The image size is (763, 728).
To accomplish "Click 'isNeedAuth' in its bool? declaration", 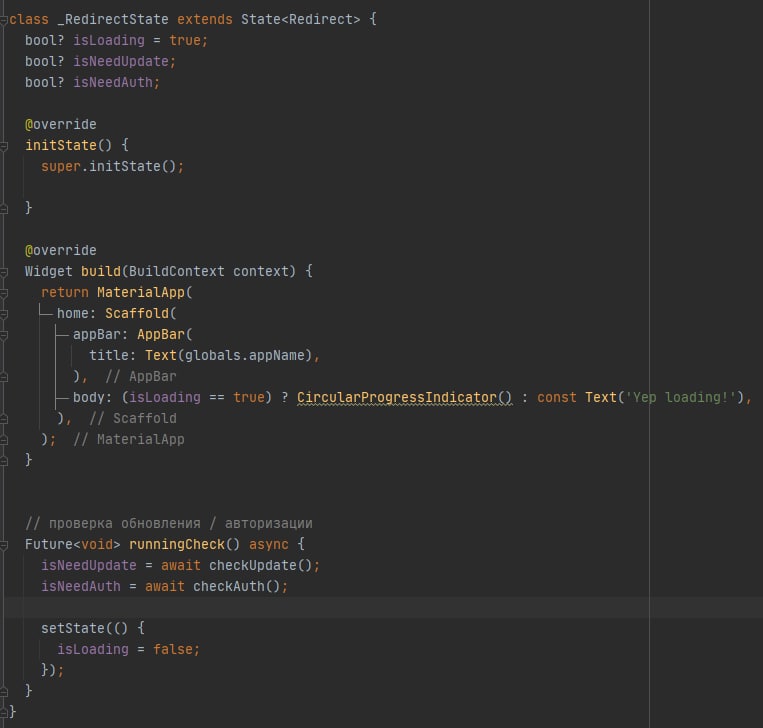I will click(113, 82).
